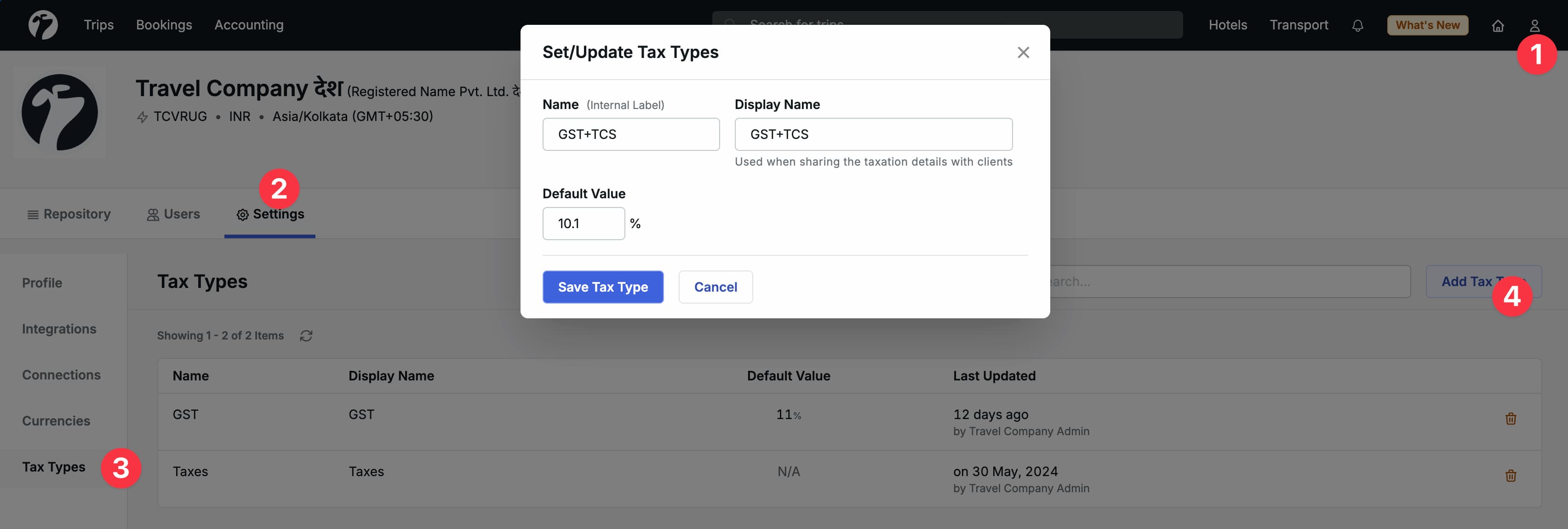Select Hotels in top navigation

click(x=1227, y=25)
